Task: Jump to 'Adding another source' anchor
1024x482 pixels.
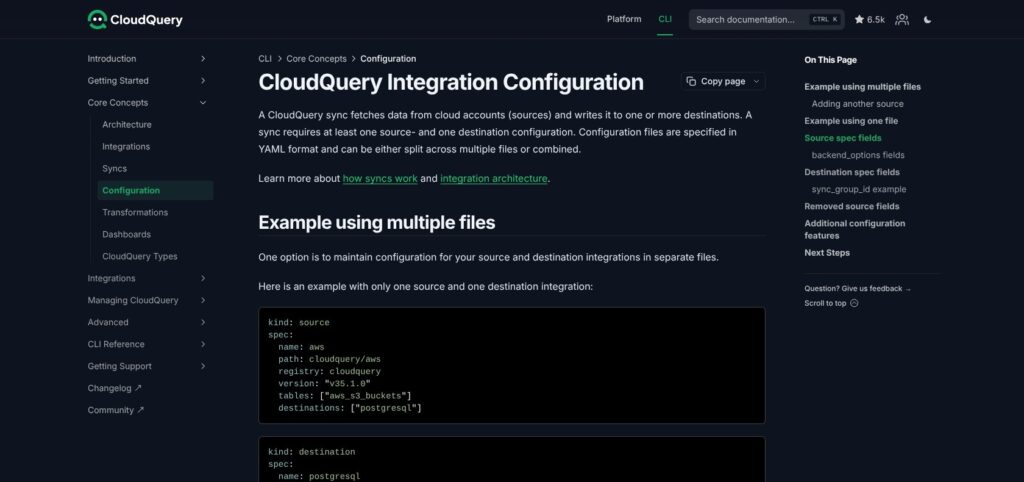Action: click(857, 104)
